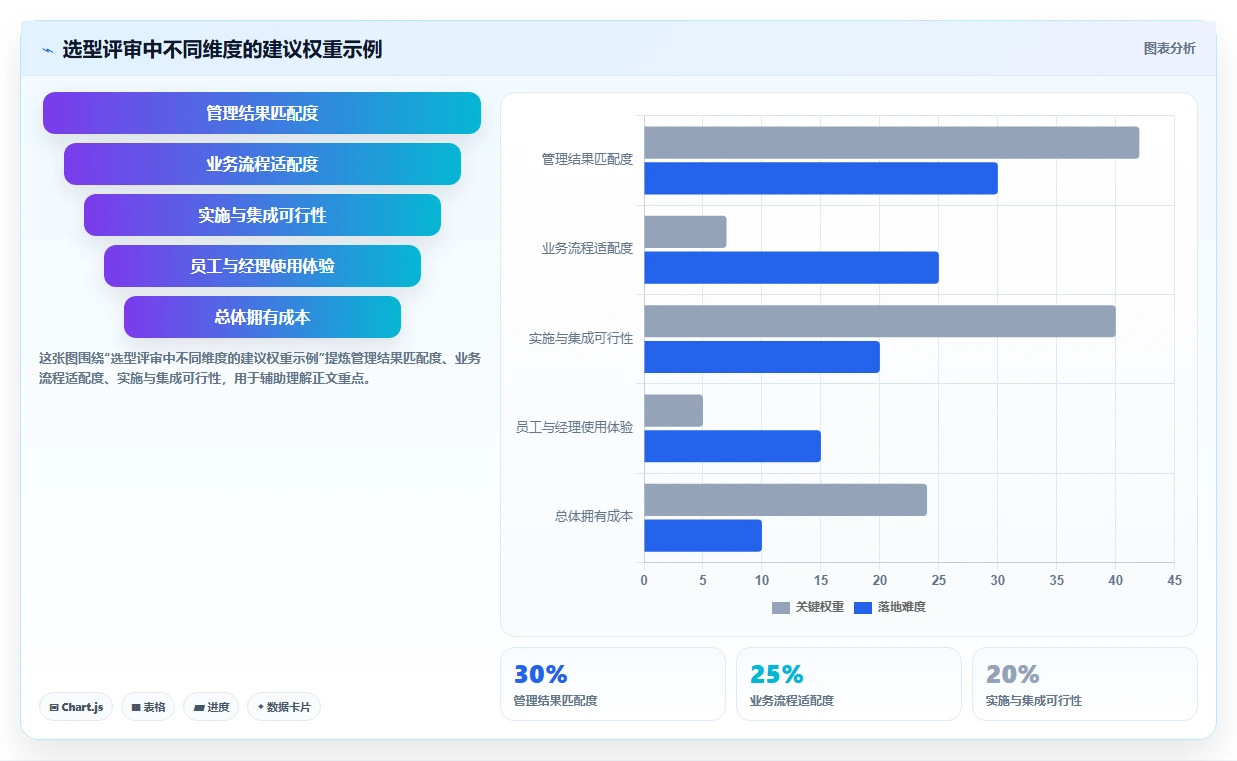Click the blue bar for 管理结果匹配度
Screen dimensions: 1237x761
tap(821, 179)
